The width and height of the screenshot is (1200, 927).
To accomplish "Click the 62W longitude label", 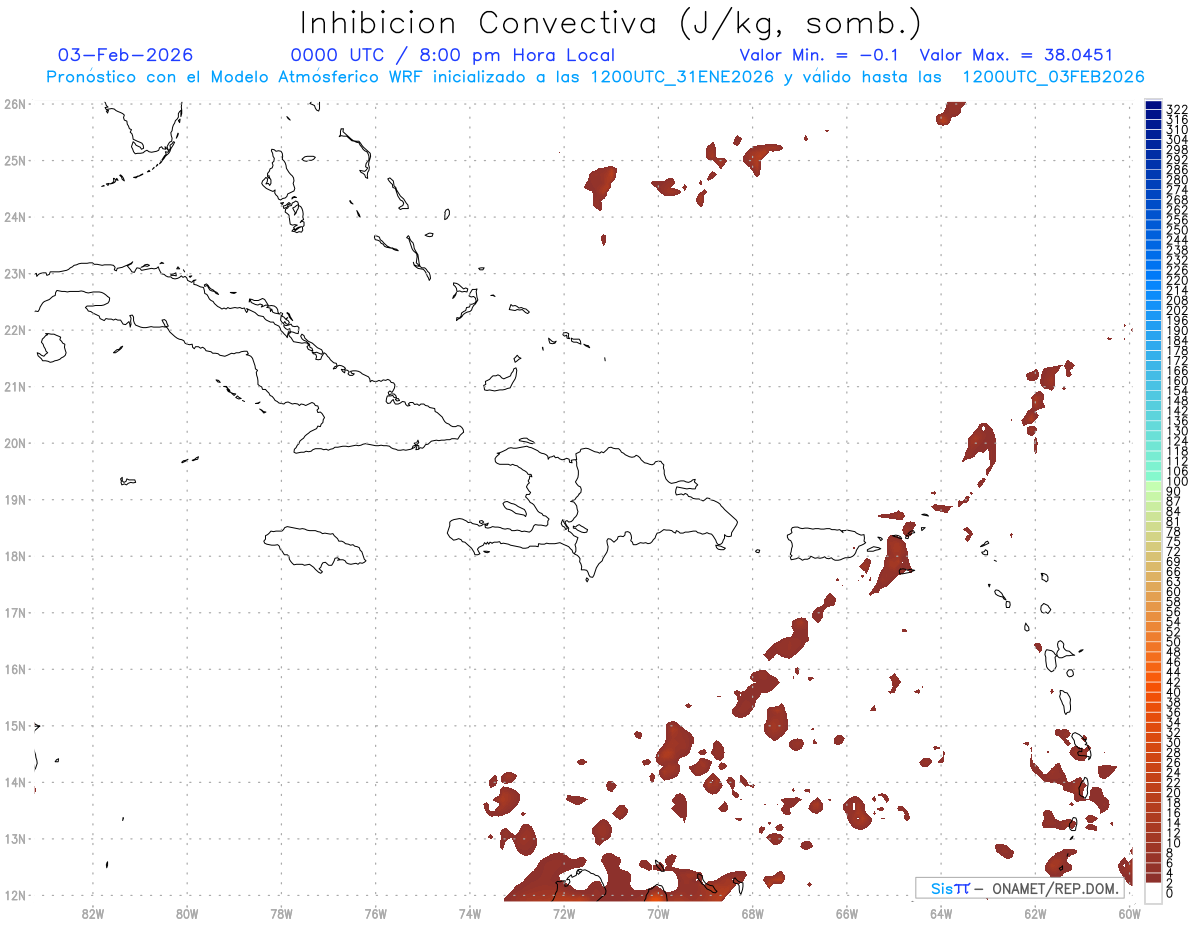I will (1035, 913).
